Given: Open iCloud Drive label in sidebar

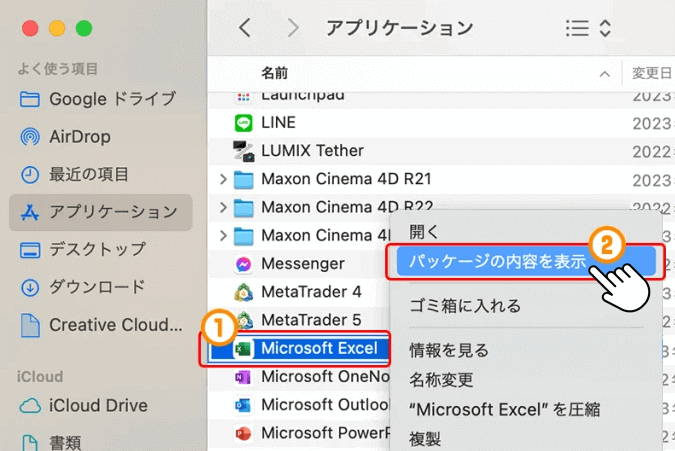Looking at the screenshot, I should tap(98, 405).
